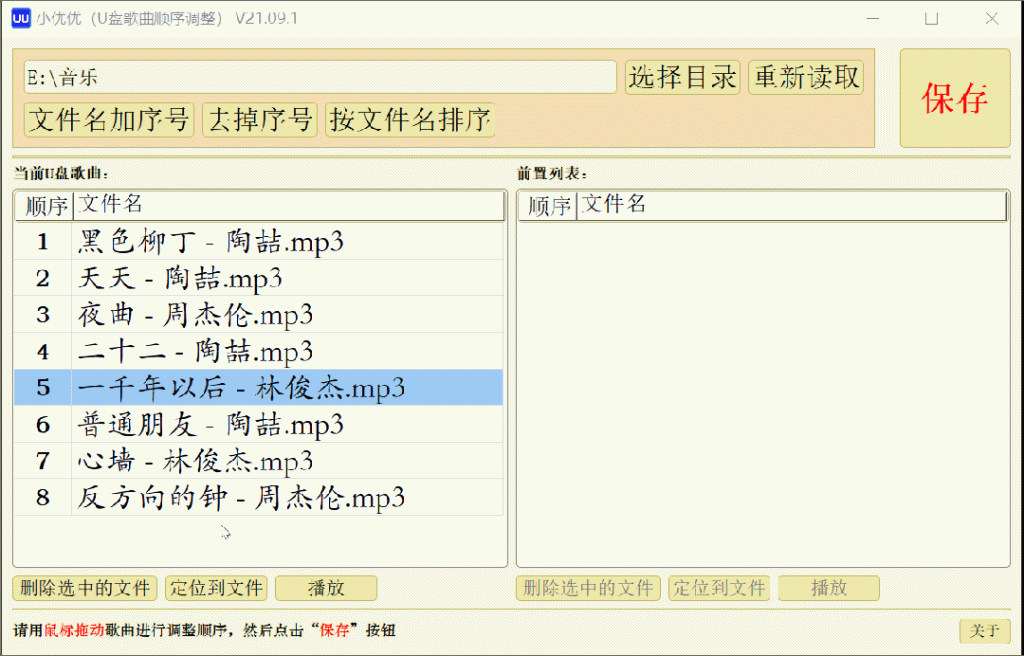
Task: Click 顺序 column header in left list
Action: click(x=44, y=206)
